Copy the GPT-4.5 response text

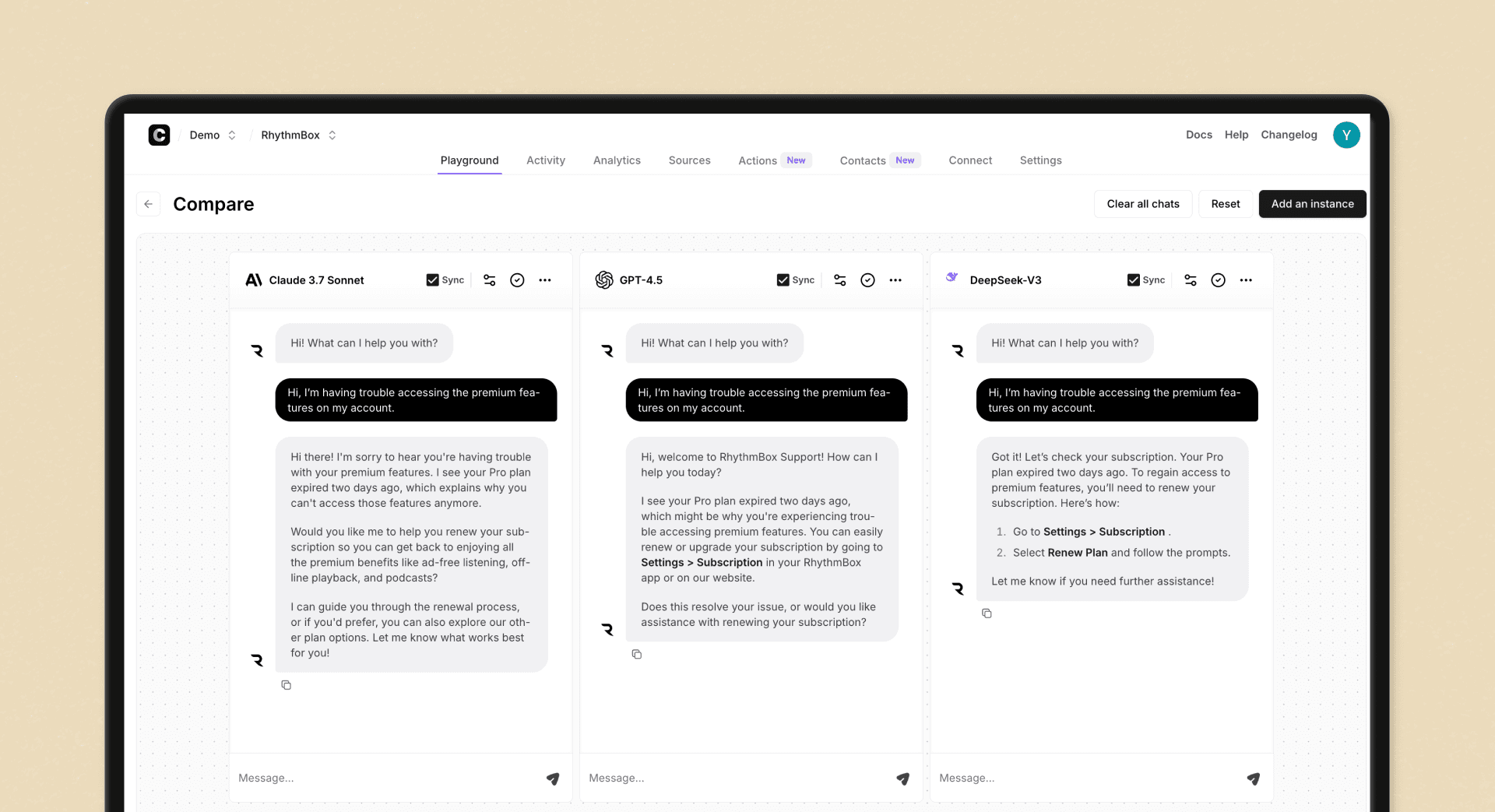636,655
